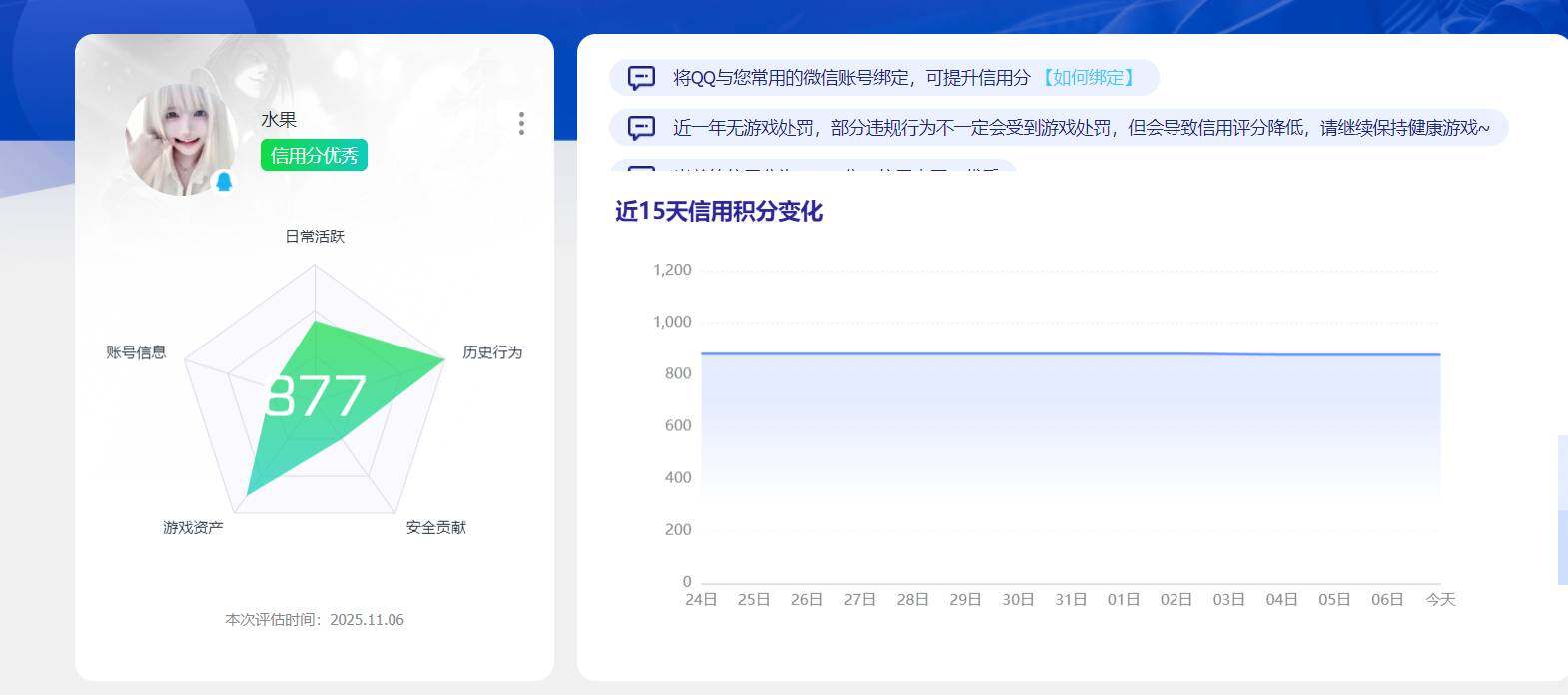Click 今天 on the chart date axis
This screenshot has height=695, width=1568.
tap(1440, 599)
